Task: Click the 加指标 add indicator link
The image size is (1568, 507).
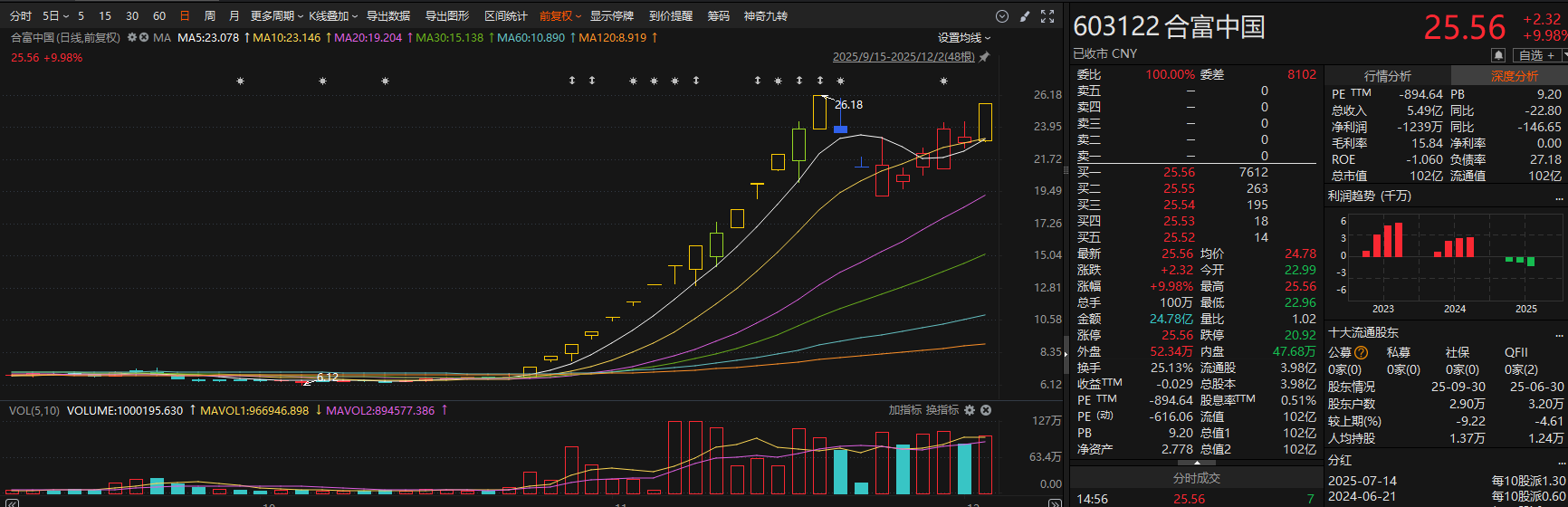Action: [x=904, y=410]
